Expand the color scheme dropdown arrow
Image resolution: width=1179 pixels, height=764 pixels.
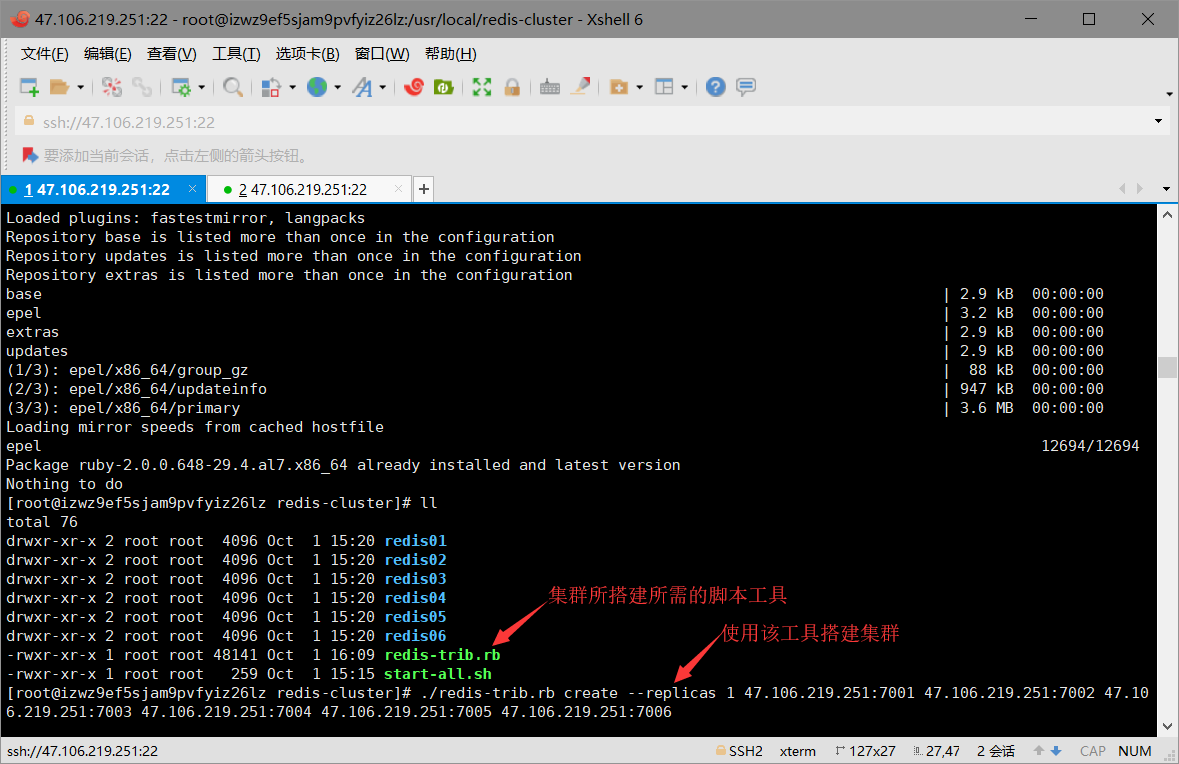[x=292, y=88]
